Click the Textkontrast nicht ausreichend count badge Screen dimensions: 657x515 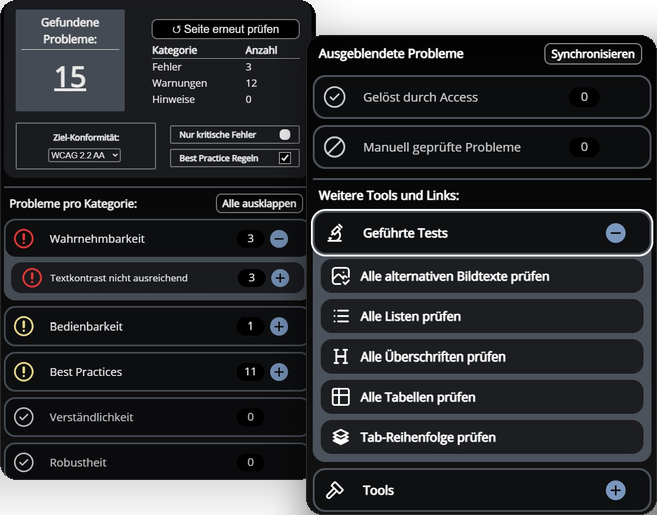click(x=251, y=278)
